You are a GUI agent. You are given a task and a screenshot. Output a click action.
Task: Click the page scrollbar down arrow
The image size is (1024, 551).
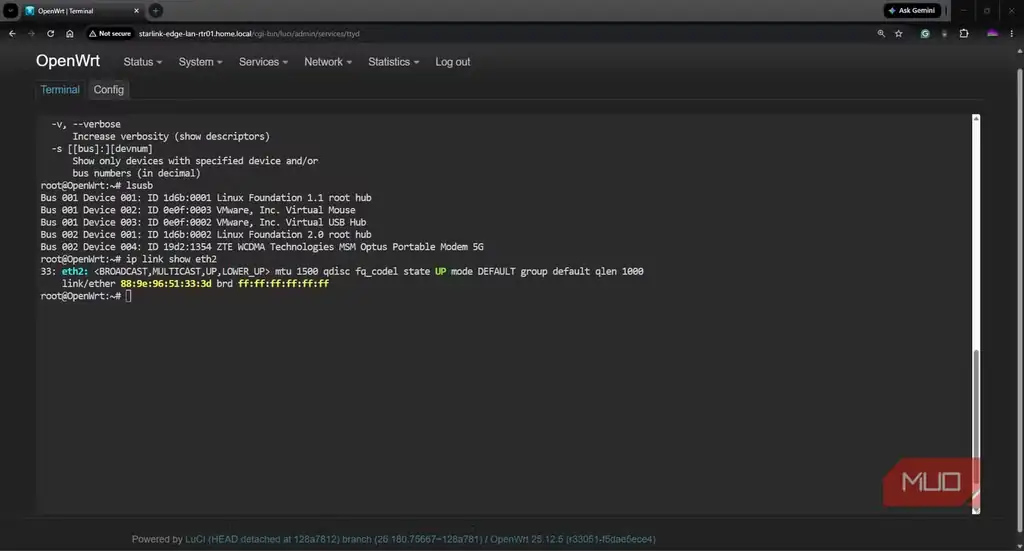click(x=1019, y=546)
